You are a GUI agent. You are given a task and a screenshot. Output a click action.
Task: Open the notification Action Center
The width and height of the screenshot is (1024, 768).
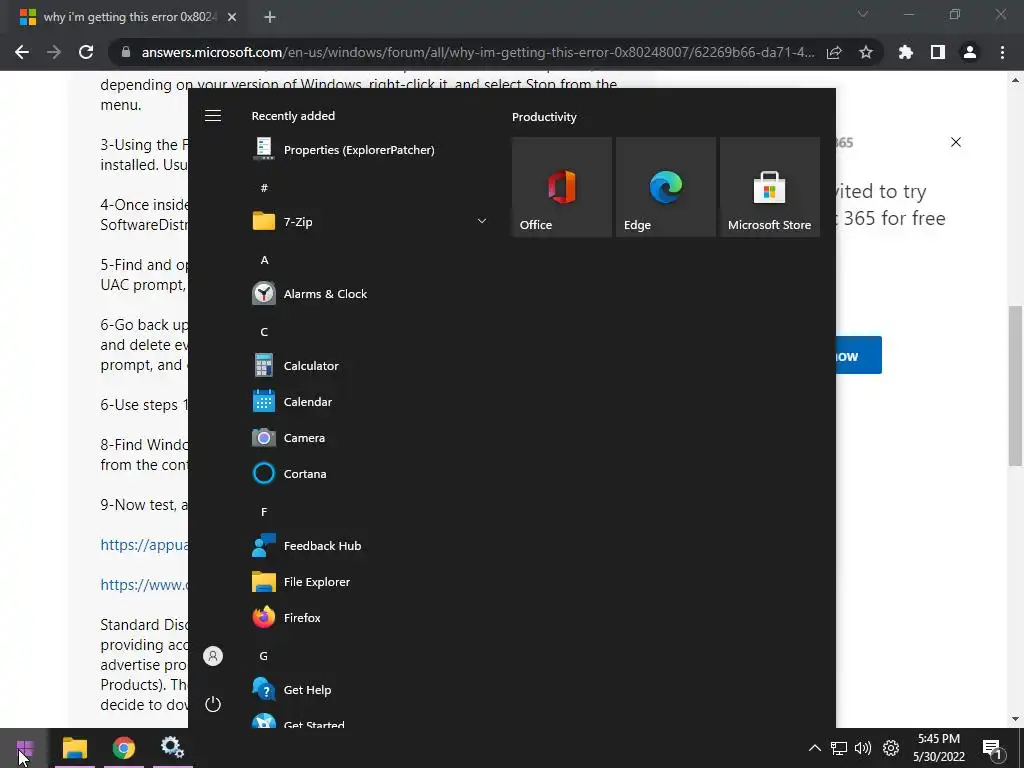click(x=993, y=748)
